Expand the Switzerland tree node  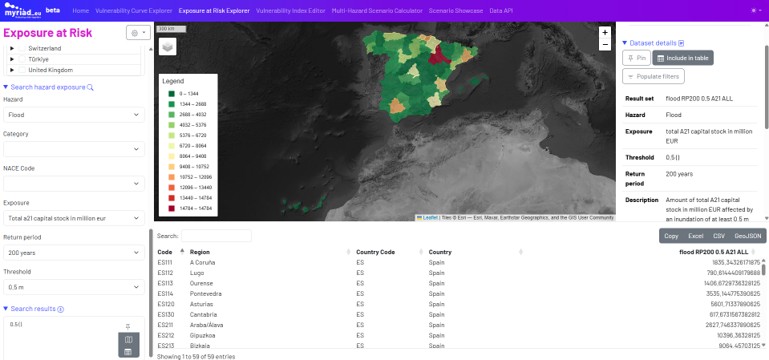12,49
